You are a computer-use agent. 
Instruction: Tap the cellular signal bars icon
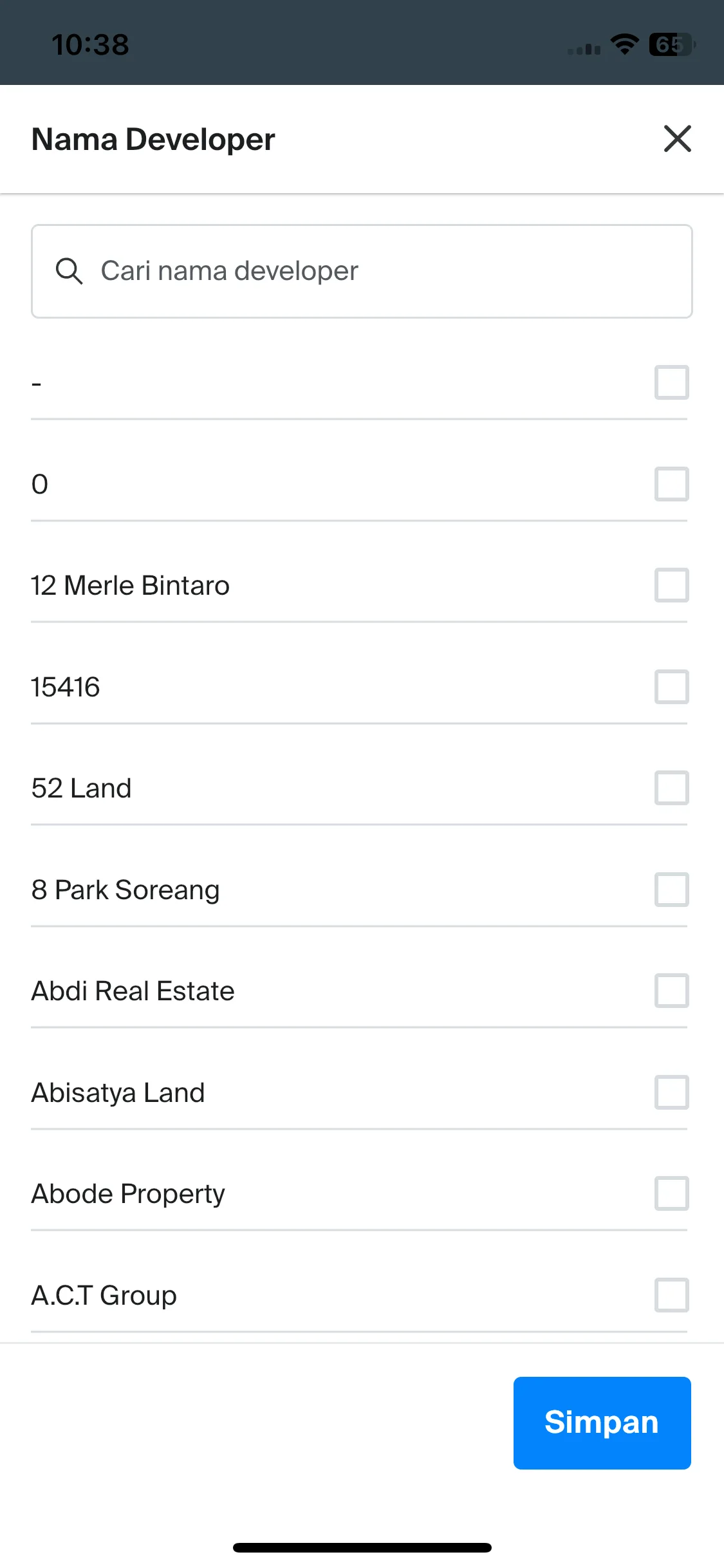pyautogui.click(x=584, y=49)
